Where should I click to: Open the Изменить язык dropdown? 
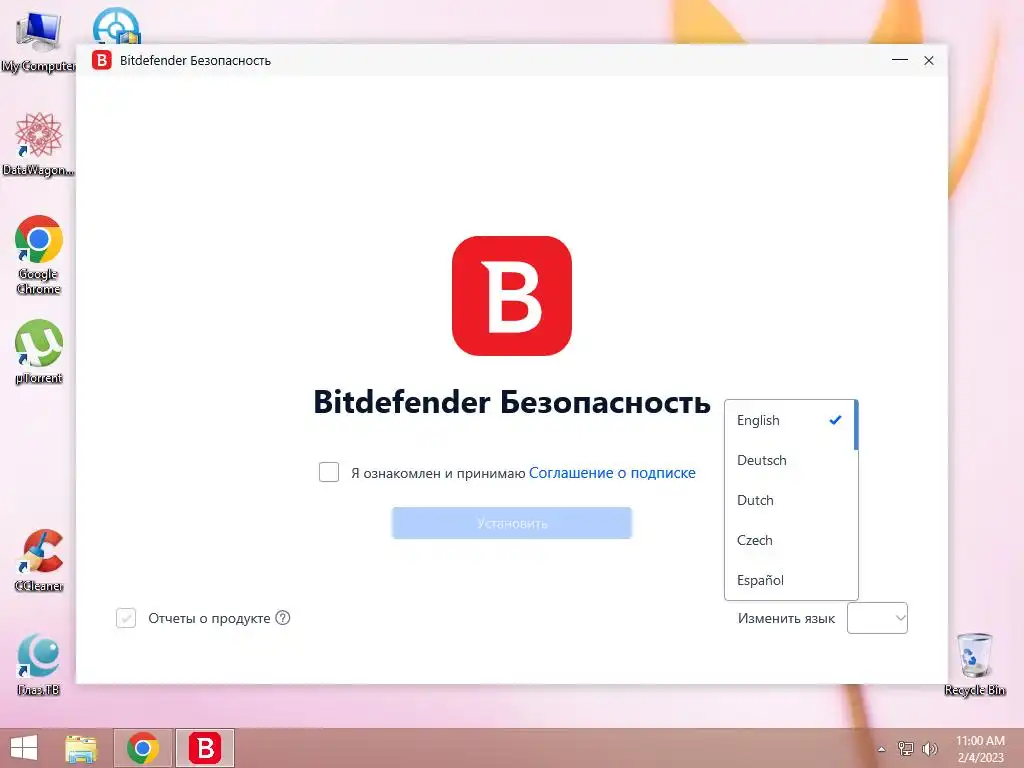[877, 618]
